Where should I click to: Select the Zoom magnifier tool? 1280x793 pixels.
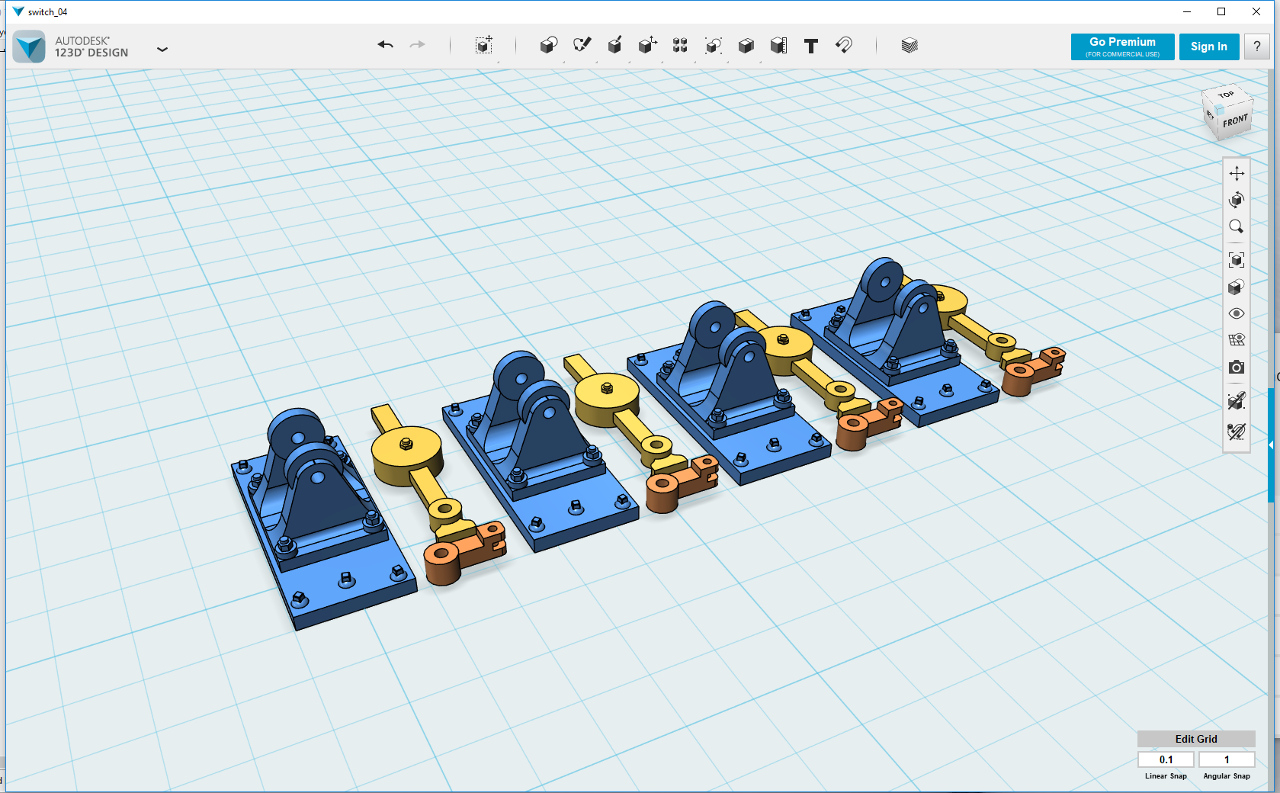click(1237, 227)
